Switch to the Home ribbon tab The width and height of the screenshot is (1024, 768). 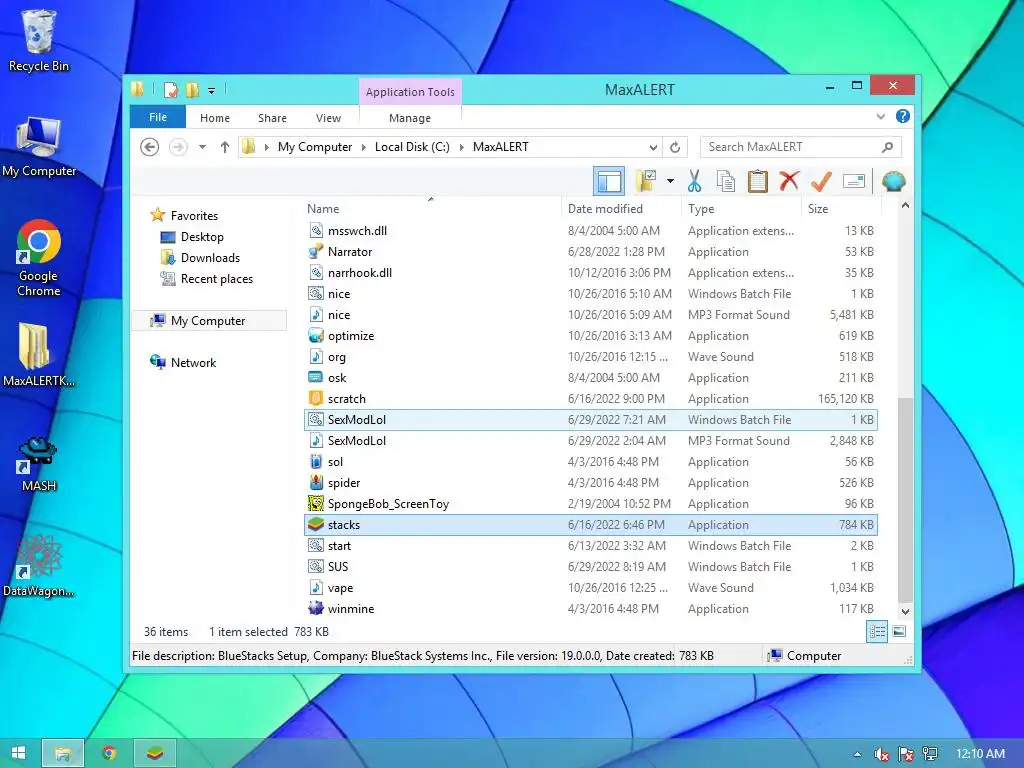pyautogui.click(x=215, y=118)
